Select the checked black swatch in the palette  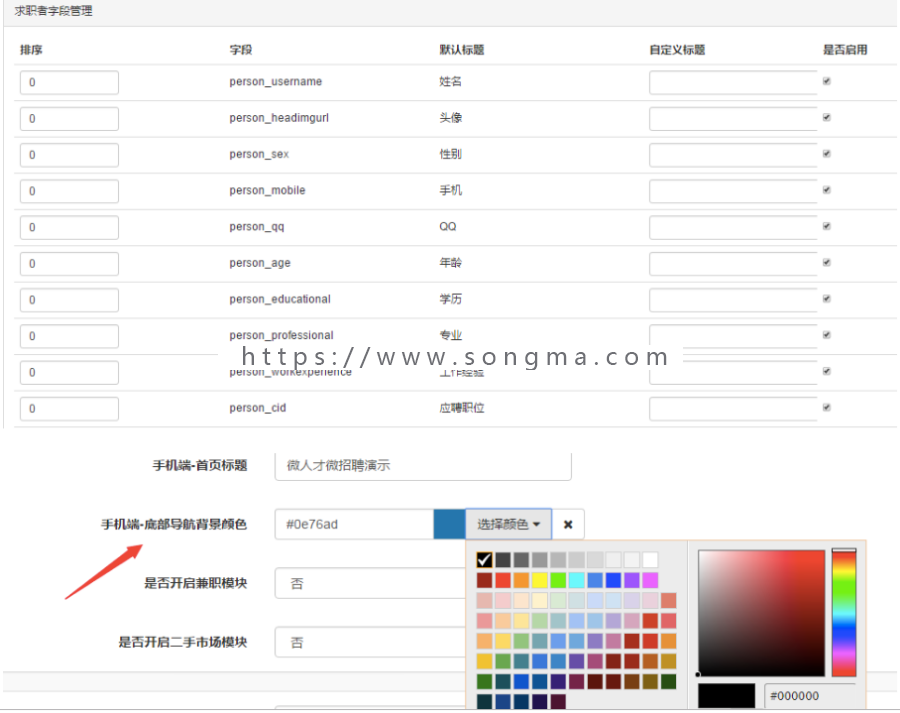[484, 560]
